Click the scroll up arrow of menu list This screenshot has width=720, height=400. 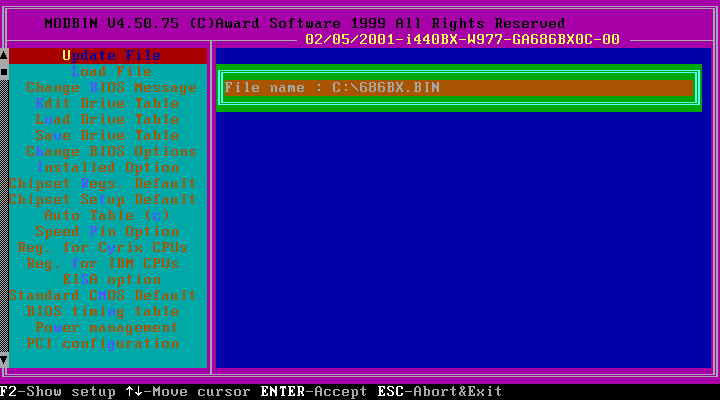pyautogui.click(x=4, y=56)
